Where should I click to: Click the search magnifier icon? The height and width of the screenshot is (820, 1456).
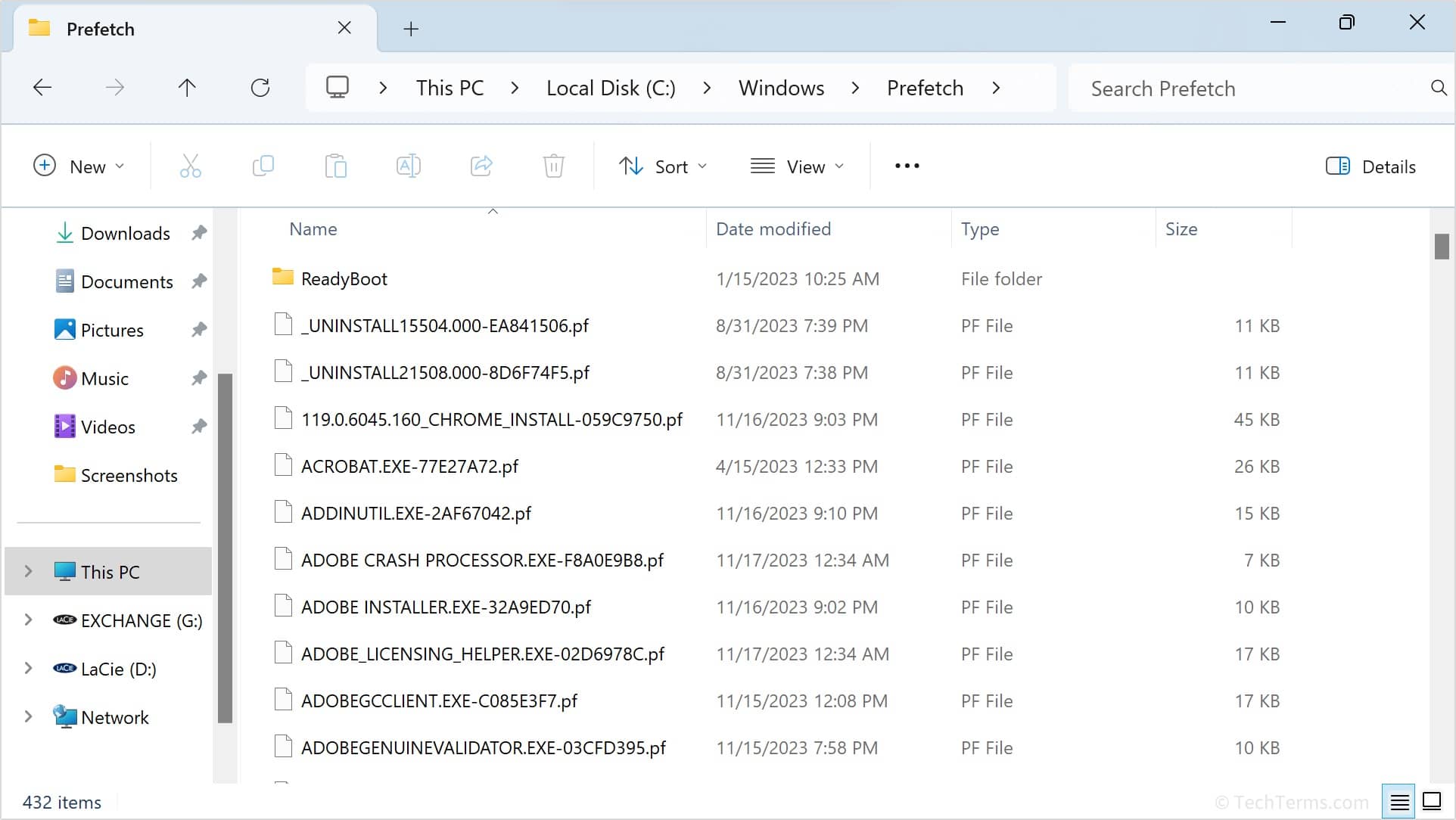(x=1439, y=88)
